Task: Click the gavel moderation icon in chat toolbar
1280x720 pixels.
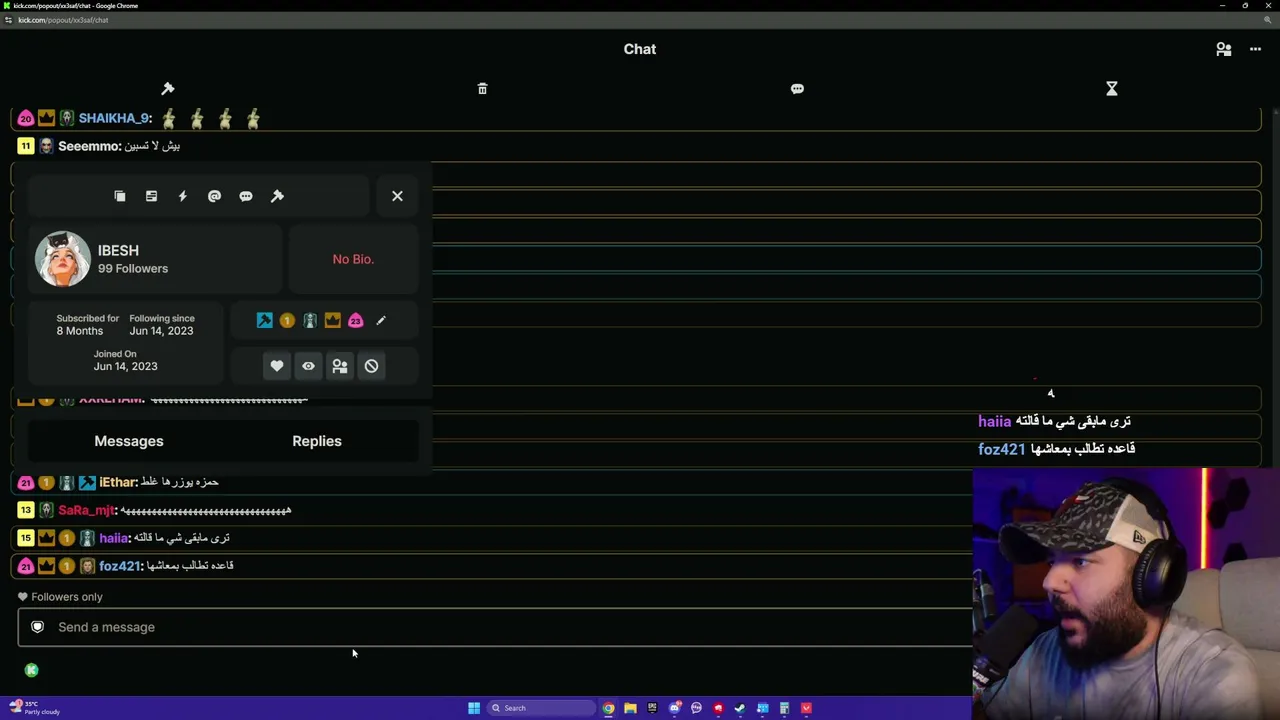Action: [x=168, y=89]
